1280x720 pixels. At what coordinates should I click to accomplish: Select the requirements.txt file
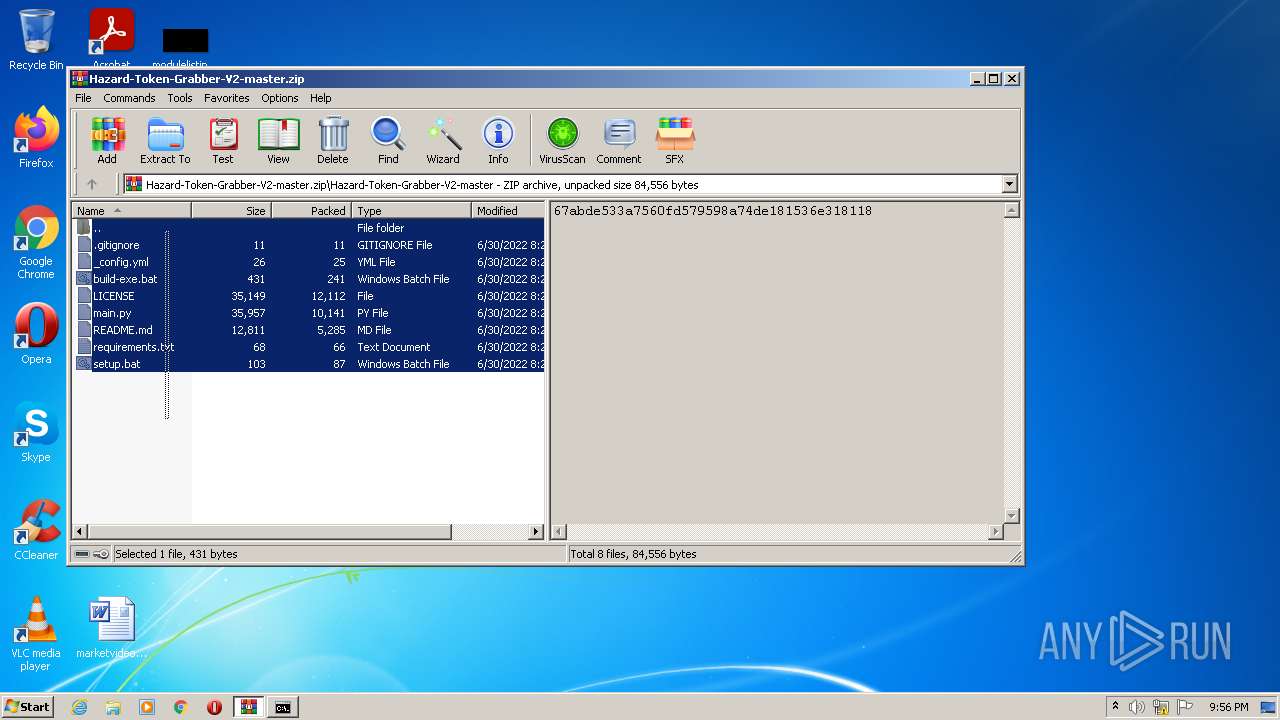(x=308, y=347)
